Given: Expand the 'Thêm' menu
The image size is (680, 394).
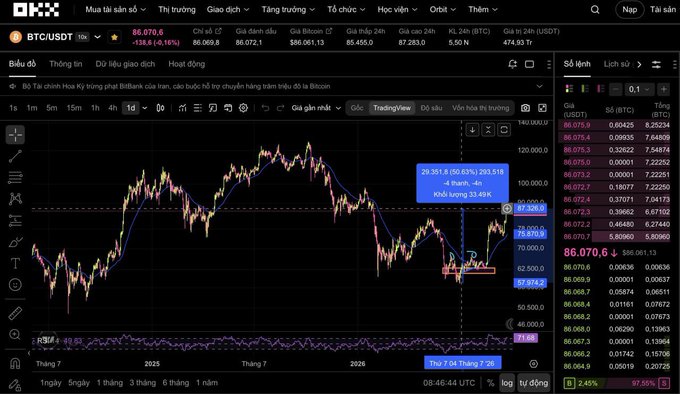Looking at the screenshot, I should click(483, 10).
